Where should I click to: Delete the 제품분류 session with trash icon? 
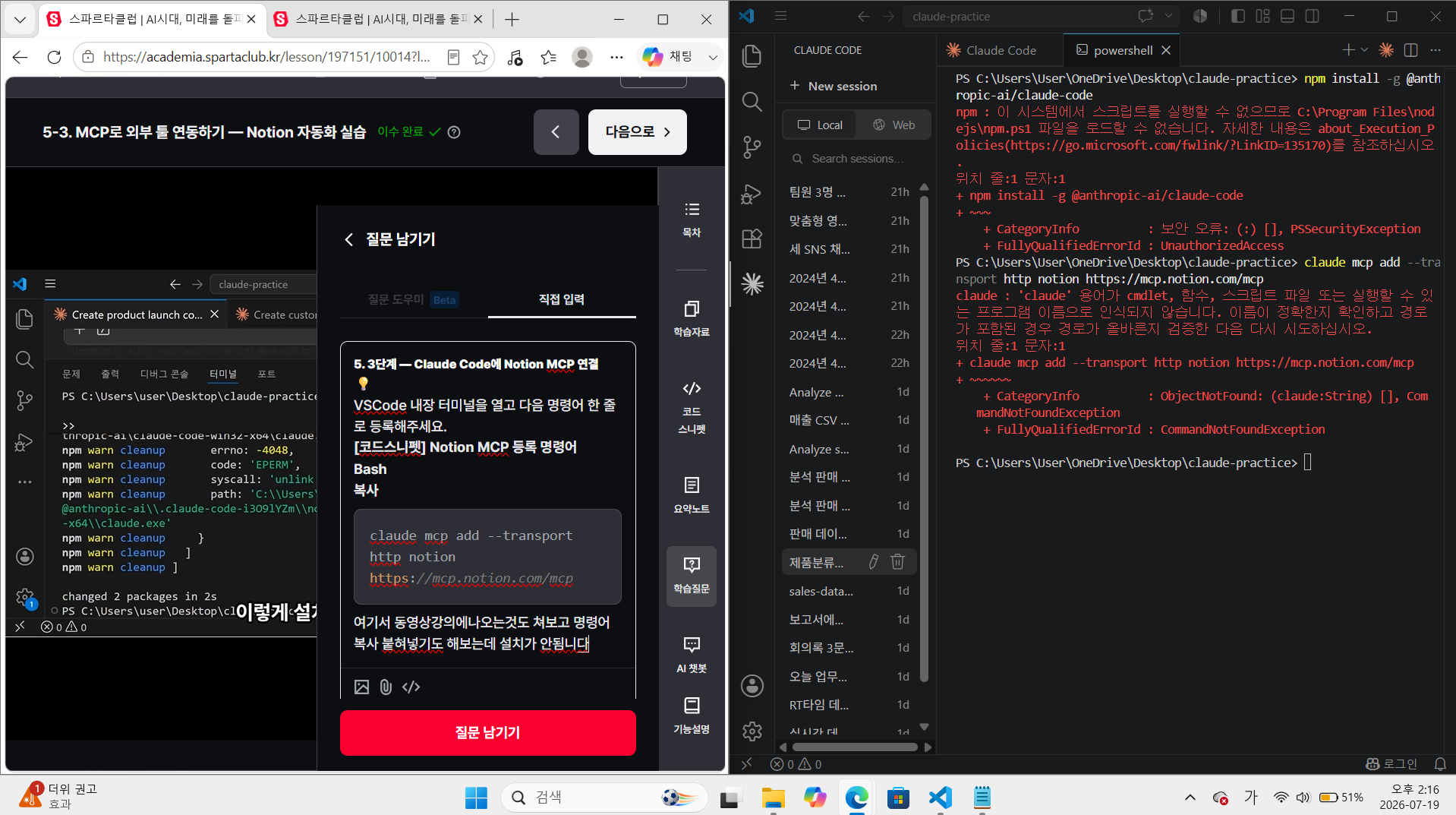pyautogui.click(x=897, y=562)
